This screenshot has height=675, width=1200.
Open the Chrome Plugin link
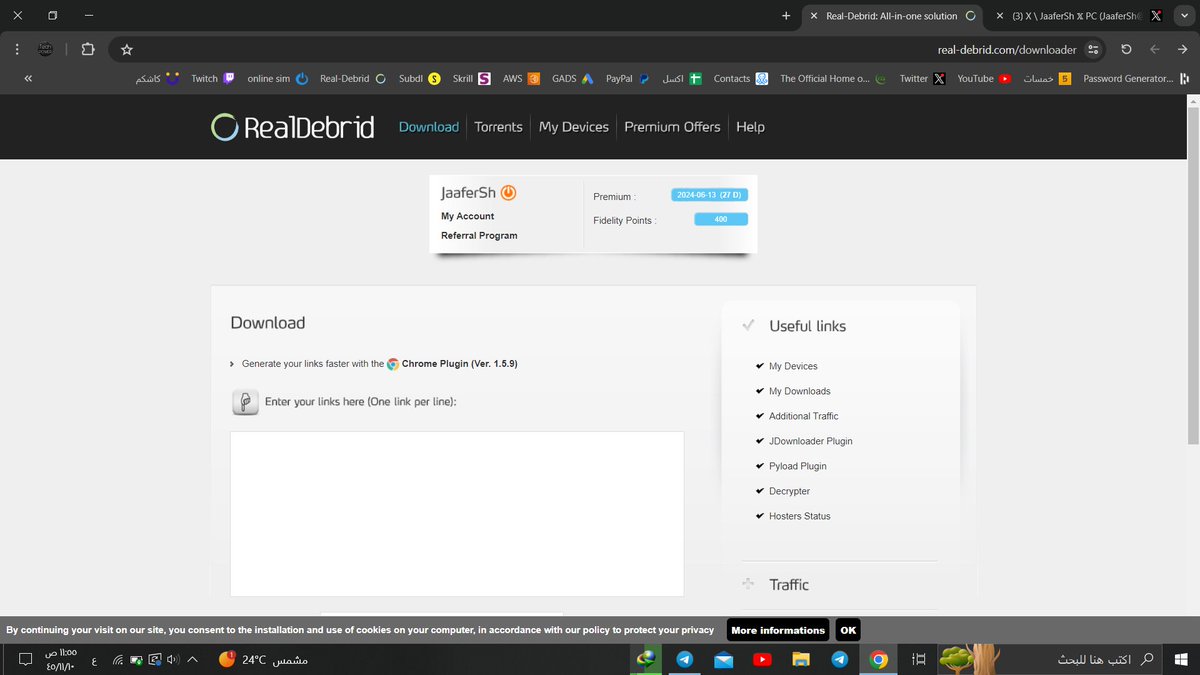pyautogui.click(x=460, y=364)
